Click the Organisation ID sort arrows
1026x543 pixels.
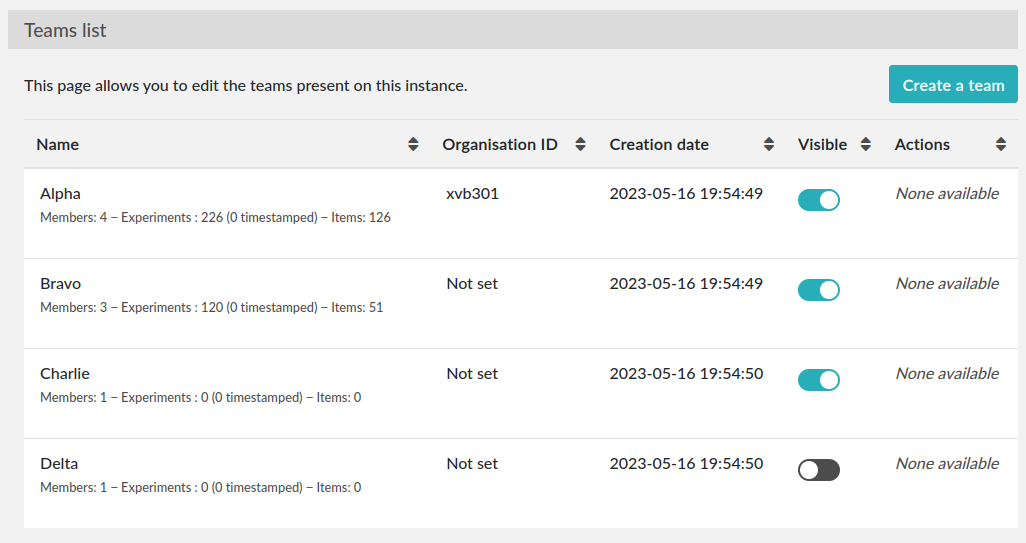pos(580,145)
